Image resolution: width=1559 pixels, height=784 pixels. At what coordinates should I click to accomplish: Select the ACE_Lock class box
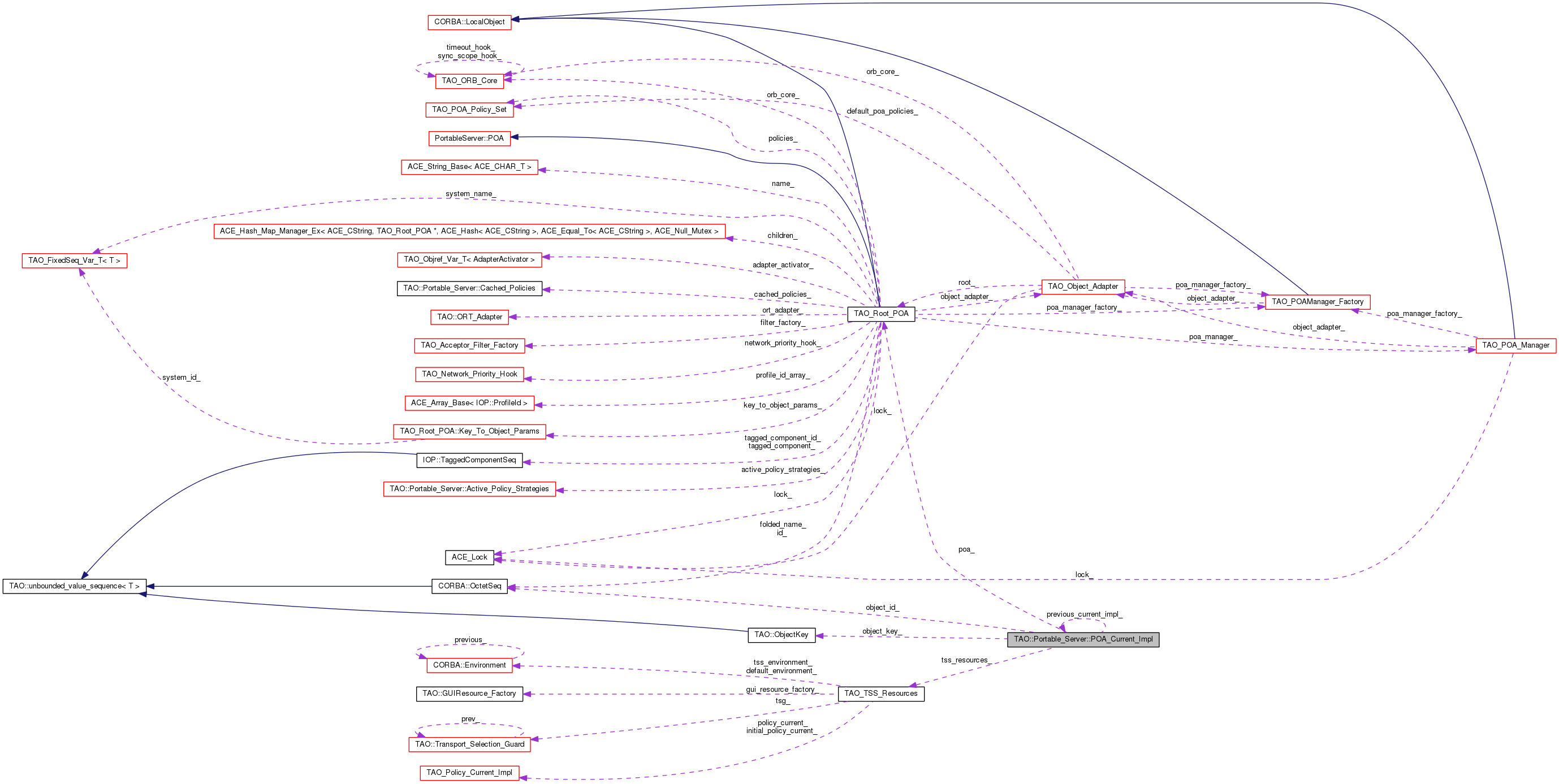(x=469, y=557)
